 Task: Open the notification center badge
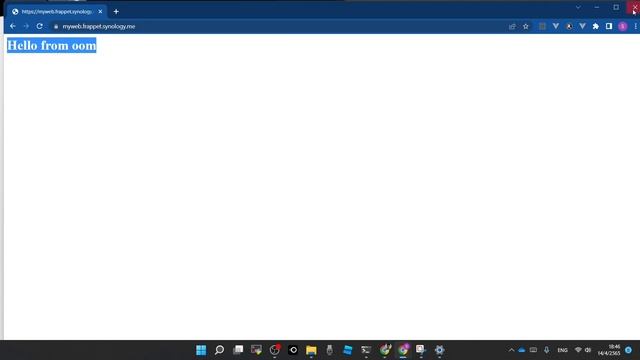[x=629, y=350]
